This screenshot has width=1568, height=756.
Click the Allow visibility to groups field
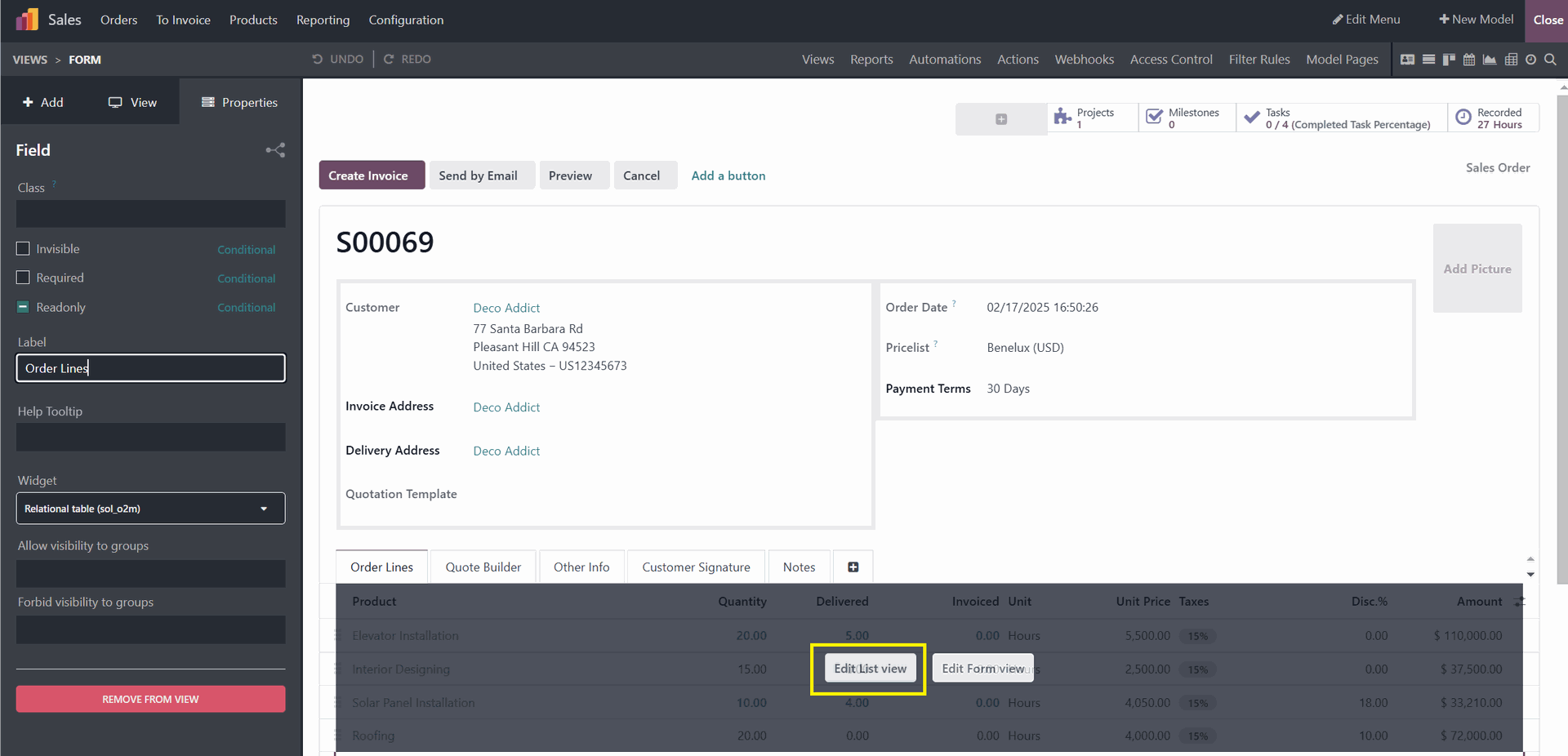[150, 574]
